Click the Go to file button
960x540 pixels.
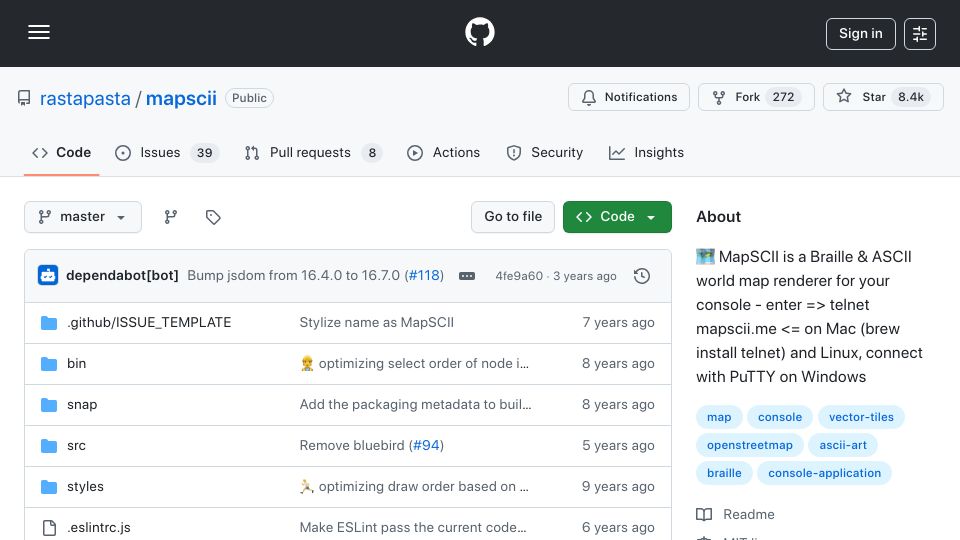(512, 217)
